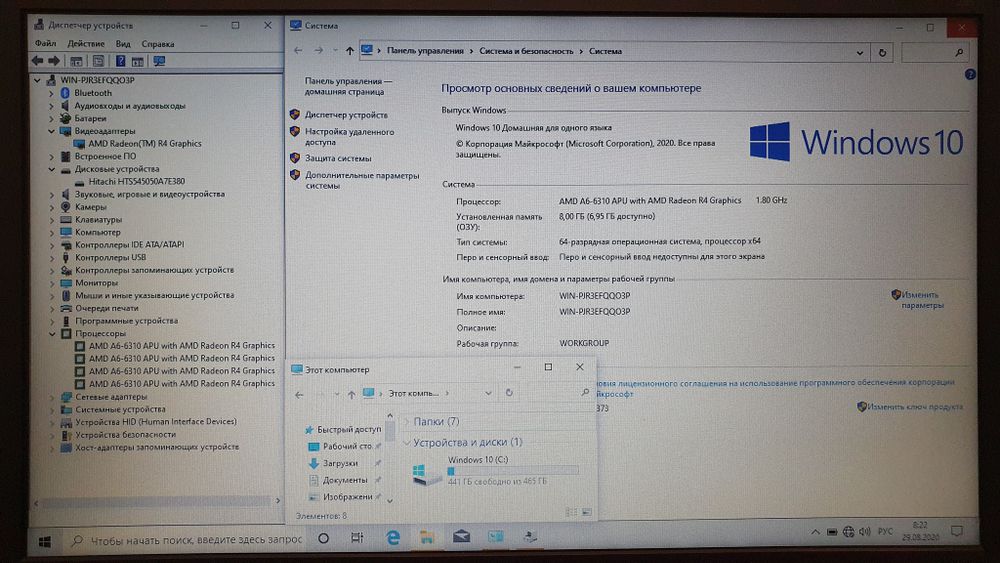Open Дополнительные параметры системы link
1000x563 pixels.
(362, 180)
